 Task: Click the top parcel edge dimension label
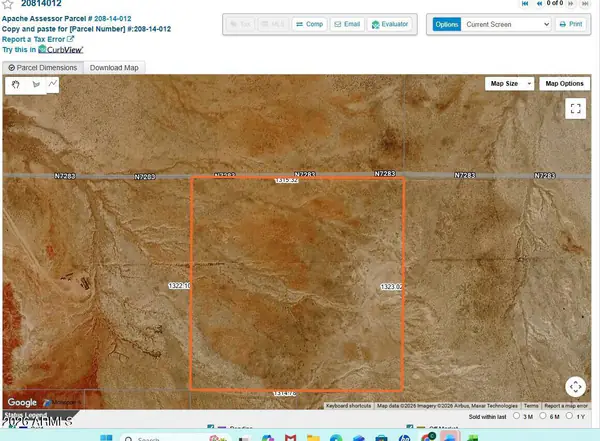(287, 180)
